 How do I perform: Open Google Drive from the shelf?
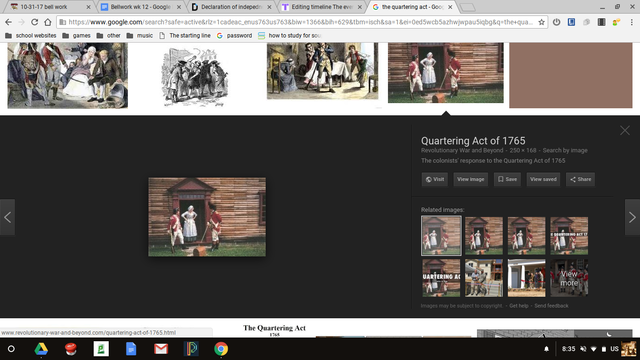coord(41,349)
